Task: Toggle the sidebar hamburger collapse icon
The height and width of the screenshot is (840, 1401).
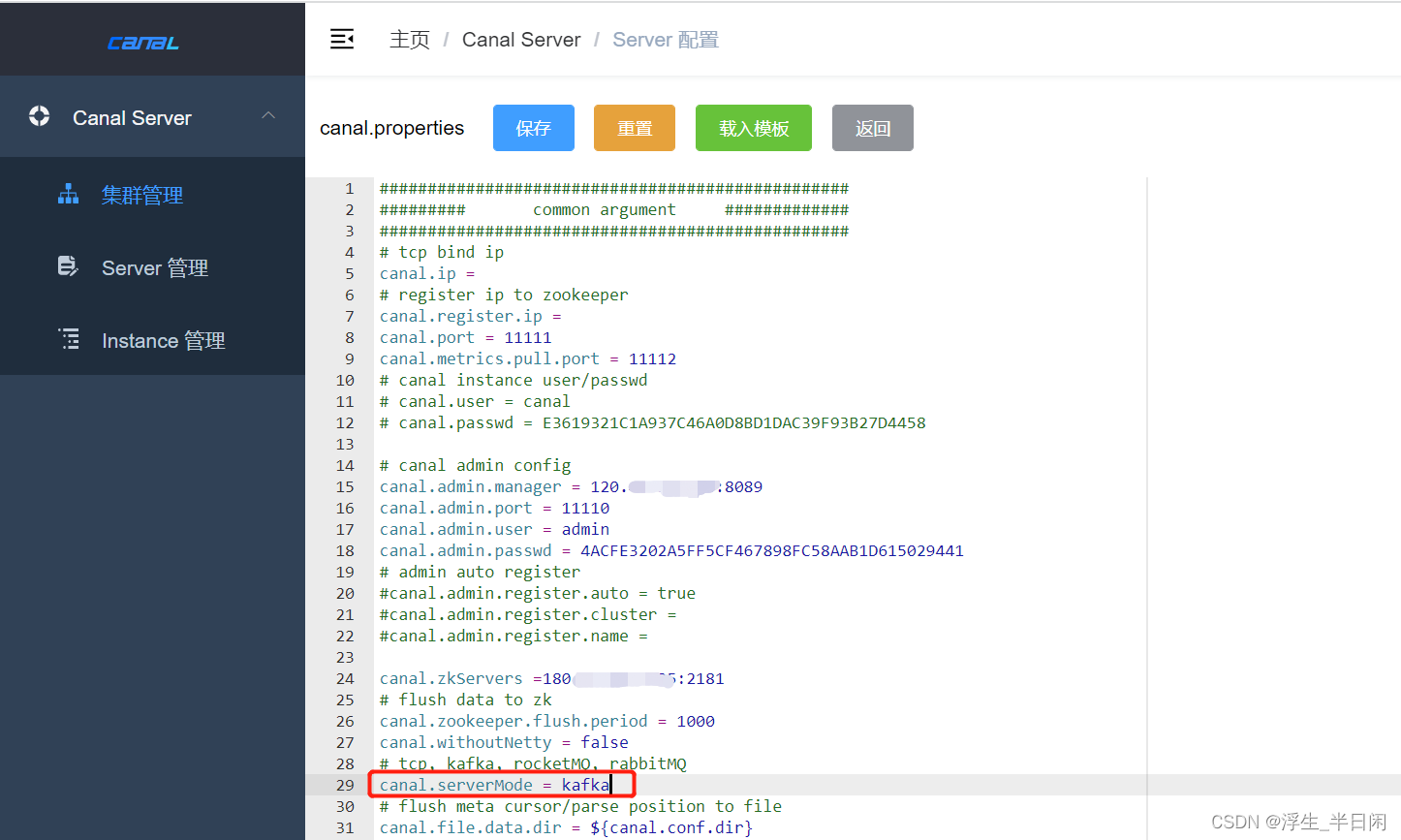Action: point(342,39)
